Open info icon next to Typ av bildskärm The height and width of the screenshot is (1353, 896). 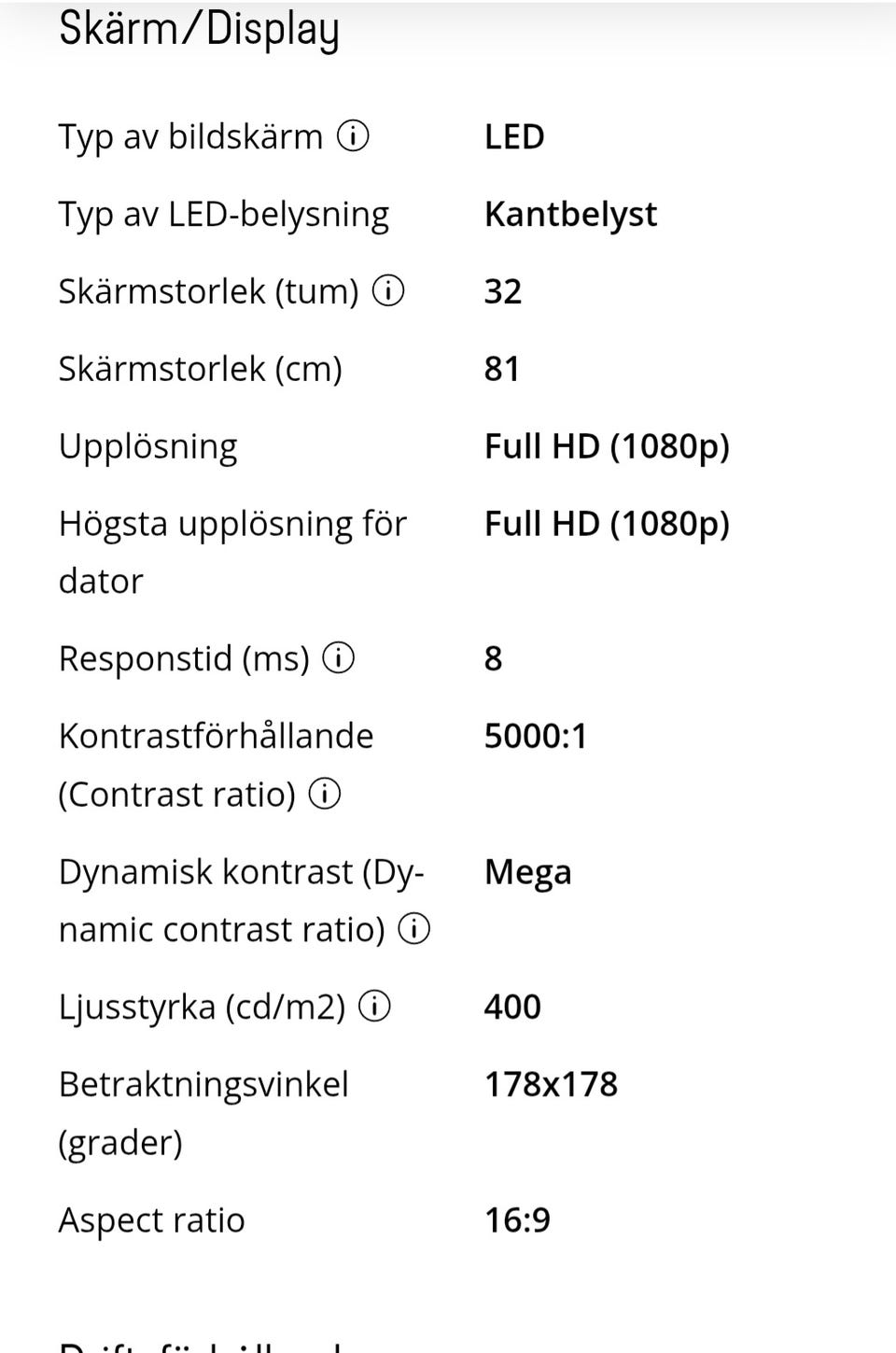(x=353, y=136)
